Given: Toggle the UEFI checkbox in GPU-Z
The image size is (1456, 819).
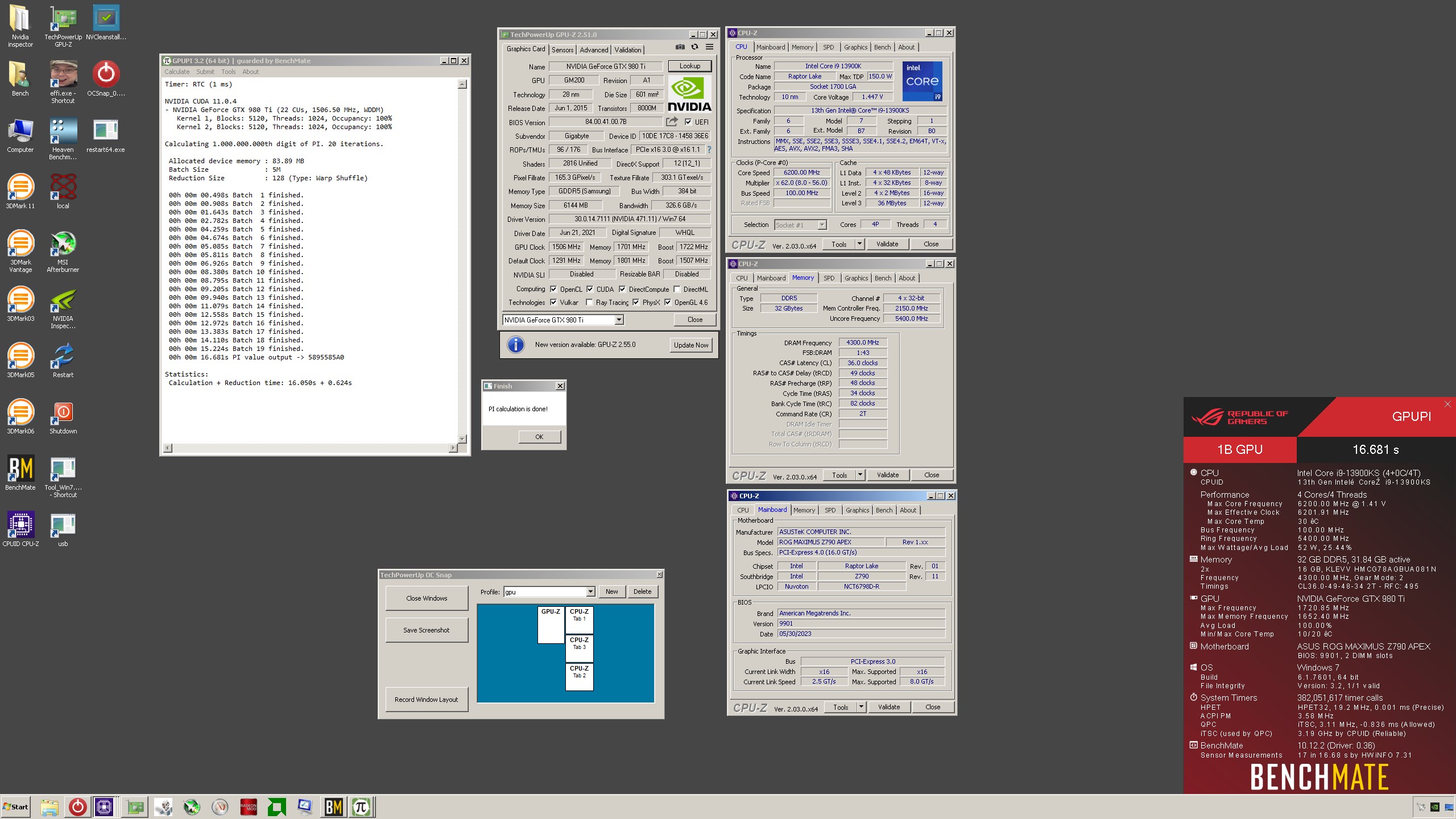Looking at the screenshot, I should pos(688,122).
